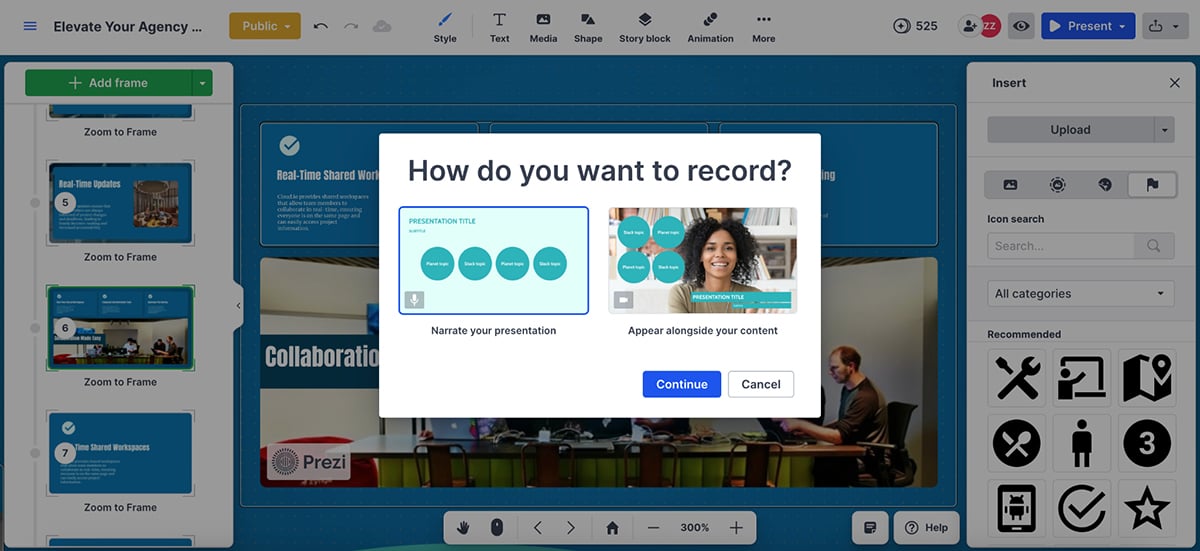Switch to the flag icons tab
The height and width of the screenshot is (551, 1200).
[x=1151, y=185]
